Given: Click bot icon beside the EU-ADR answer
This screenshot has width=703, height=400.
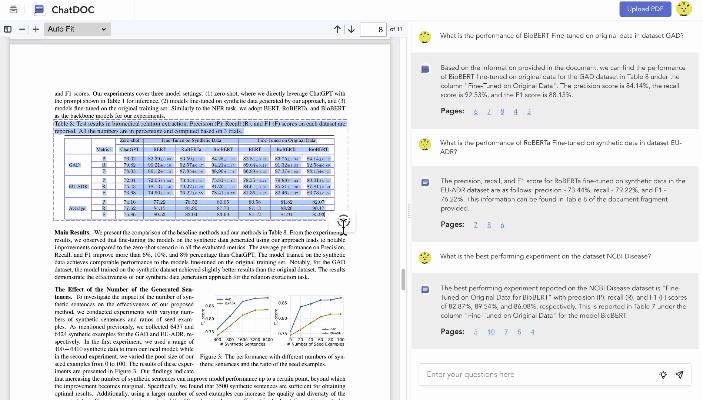Looking at the screenshot, I should (425, 183).
